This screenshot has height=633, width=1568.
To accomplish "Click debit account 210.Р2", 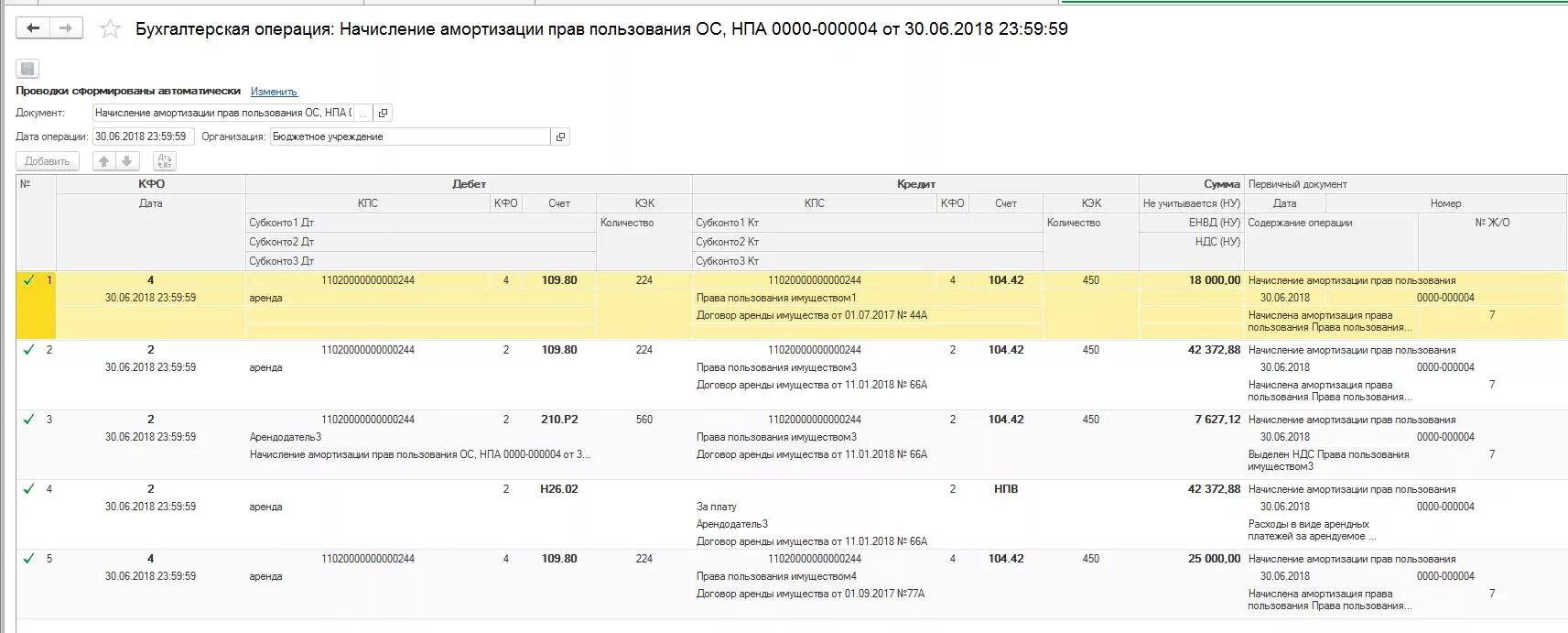I will coord(559,420).
